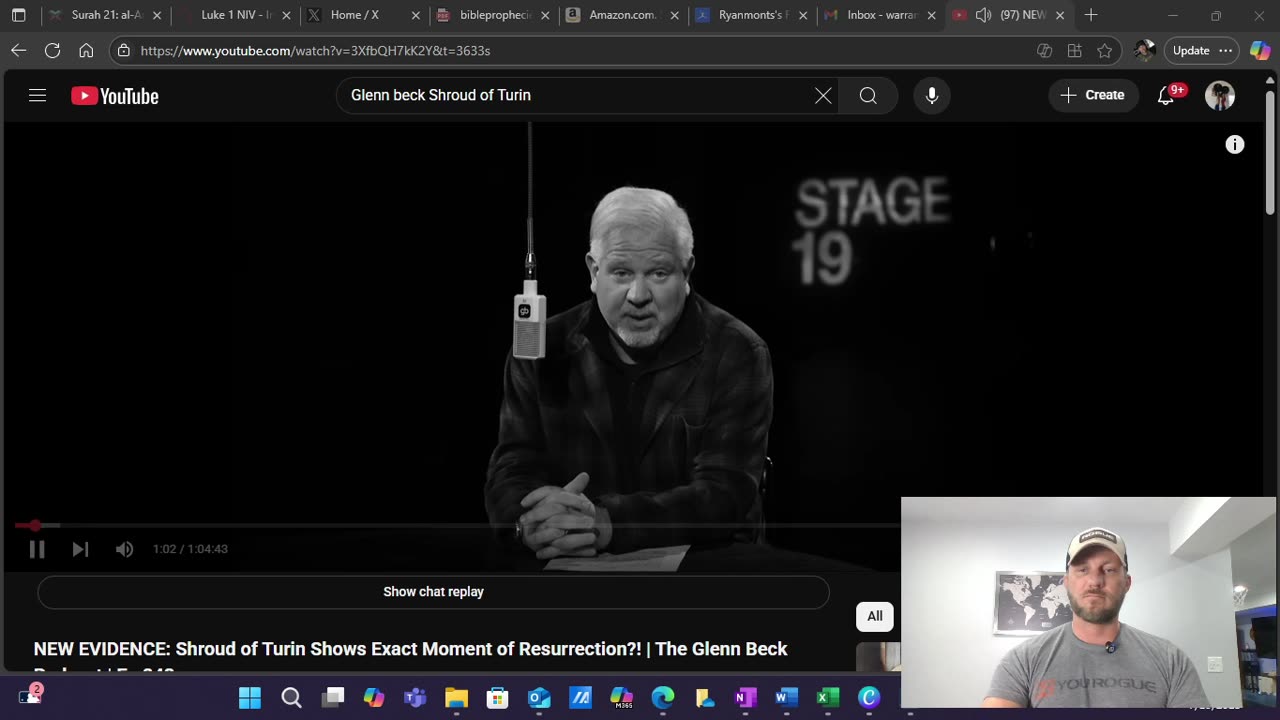Launch Copilot from taskbar

(x=374, y=698)
